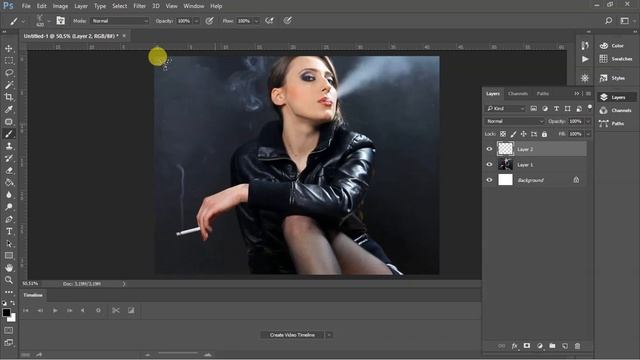The height and width of the screenshot is (360, 640).
Task: Toggle lock image pixels
Action: (513, 134)
